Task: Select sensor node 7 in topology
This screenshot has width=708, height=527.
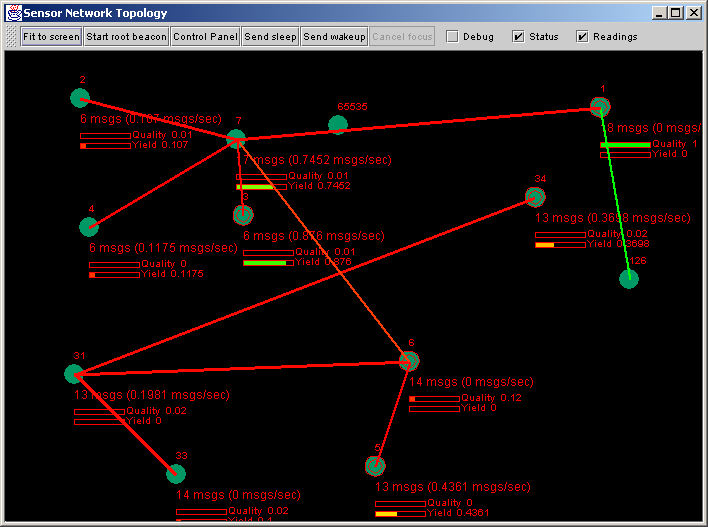Action: click(x=236, y=139)
